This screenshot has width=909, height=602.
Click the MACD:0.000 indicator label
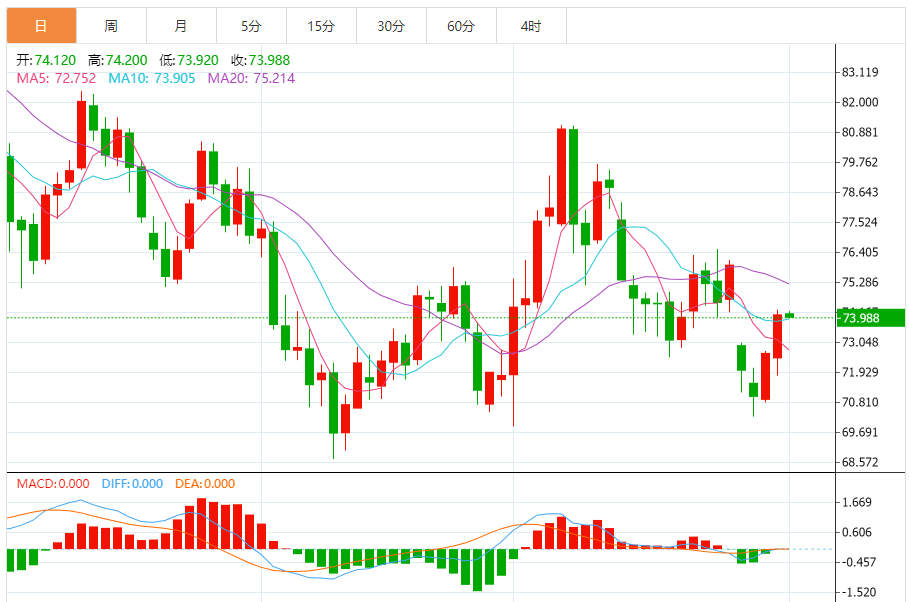[x=53, y=484]
